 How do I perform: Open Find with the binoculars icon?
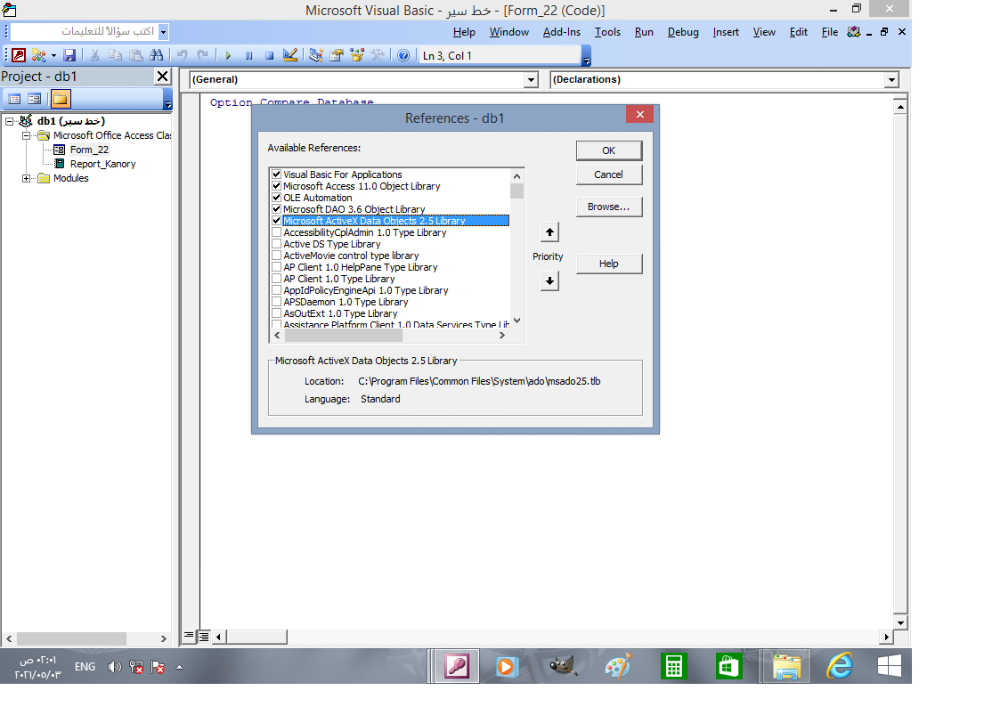156,55
